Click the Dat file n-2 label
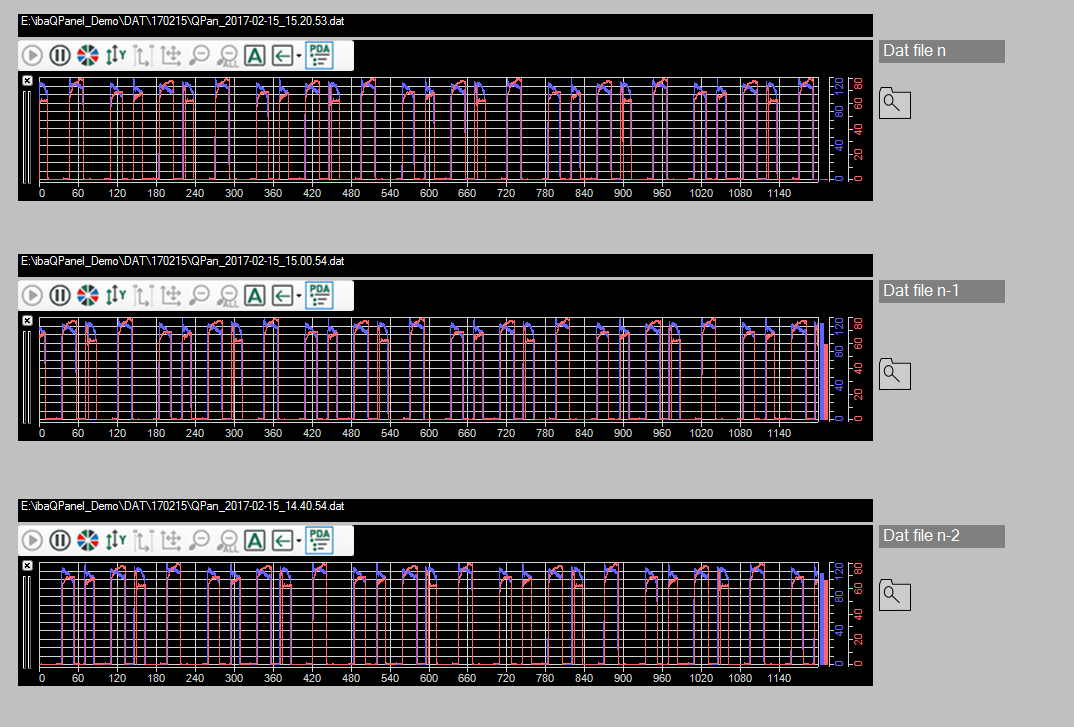Viewport: 1074px width, 727px height. [x=941, y=536]
